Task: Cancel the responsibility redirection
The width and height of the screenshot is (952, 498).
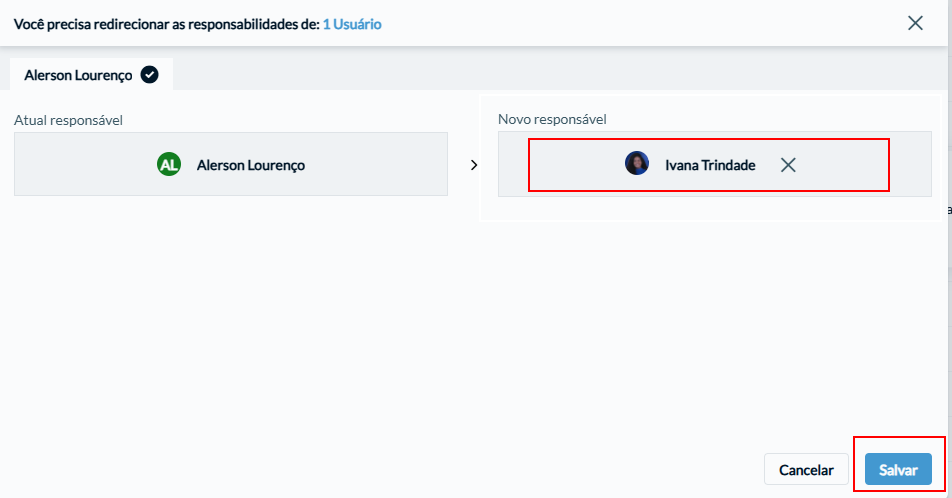Action: (806, 469)
